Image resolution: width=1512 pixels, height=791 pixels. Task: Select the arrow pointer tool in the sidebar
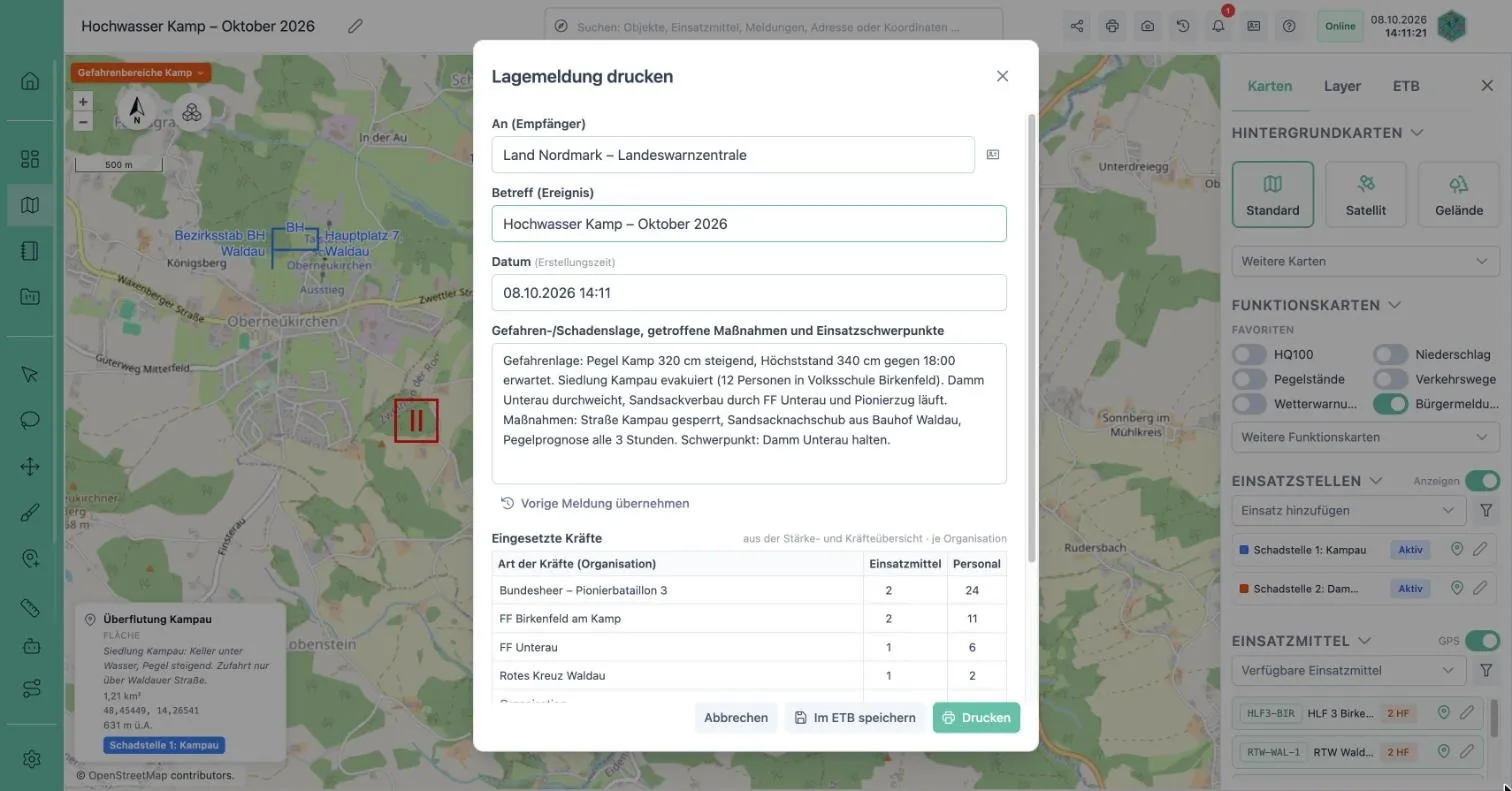click(x=30, y=374)
